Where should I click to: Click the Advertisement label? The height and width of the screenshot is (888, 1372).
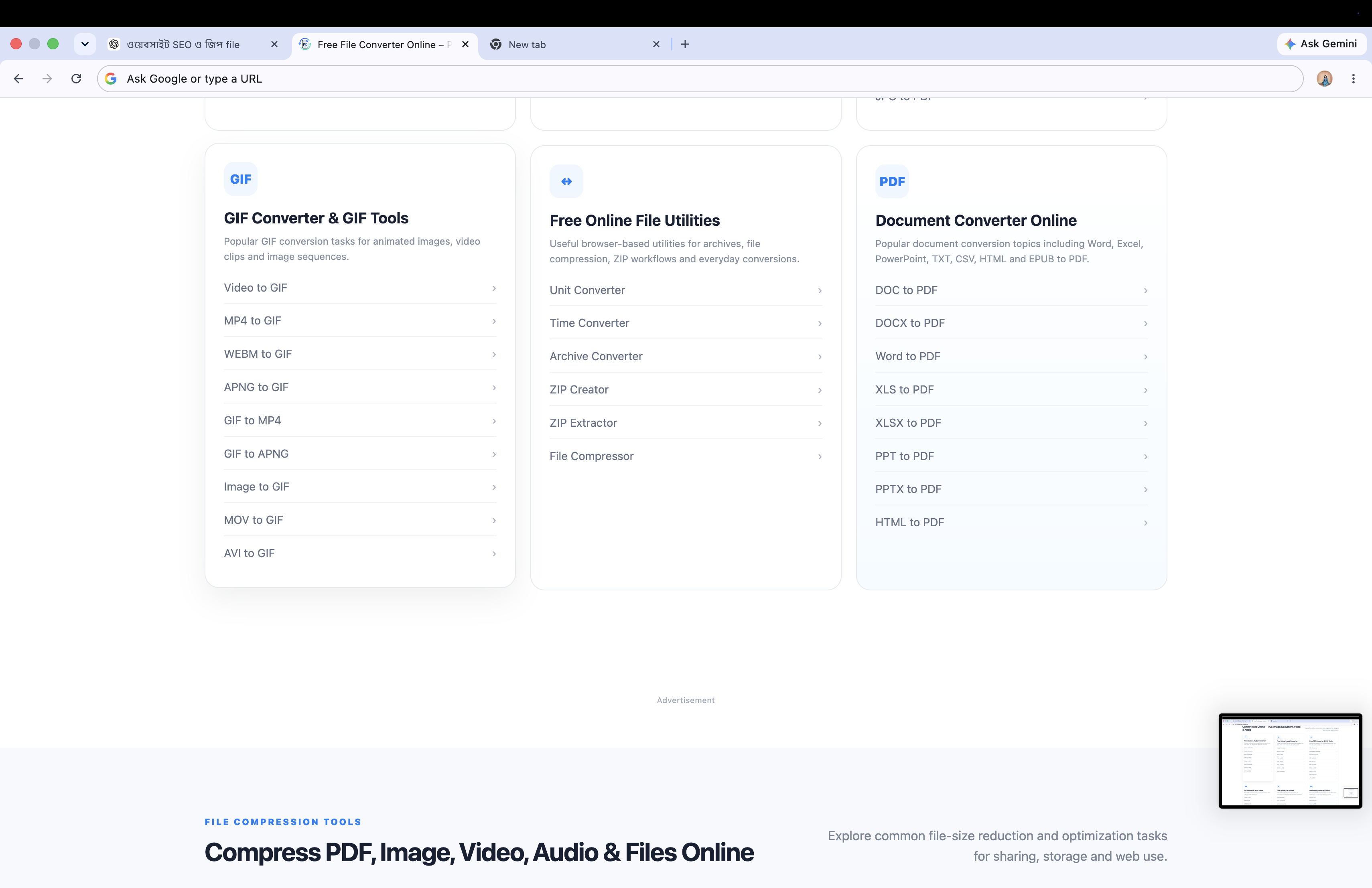tap(686, 700)
